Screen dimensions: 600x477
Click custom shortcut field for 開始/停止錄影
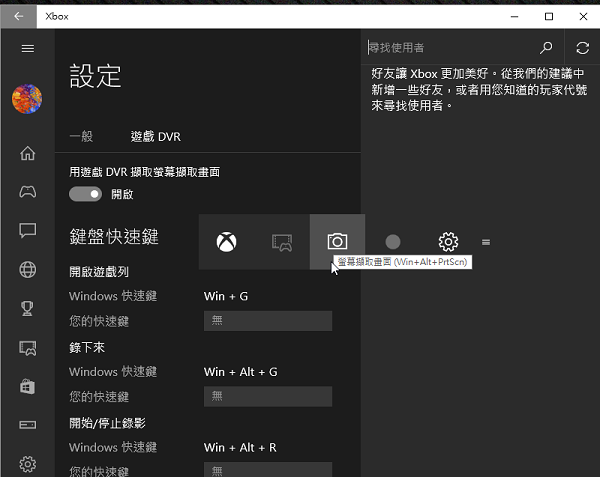pyautogui.click(x=268, y=470)
